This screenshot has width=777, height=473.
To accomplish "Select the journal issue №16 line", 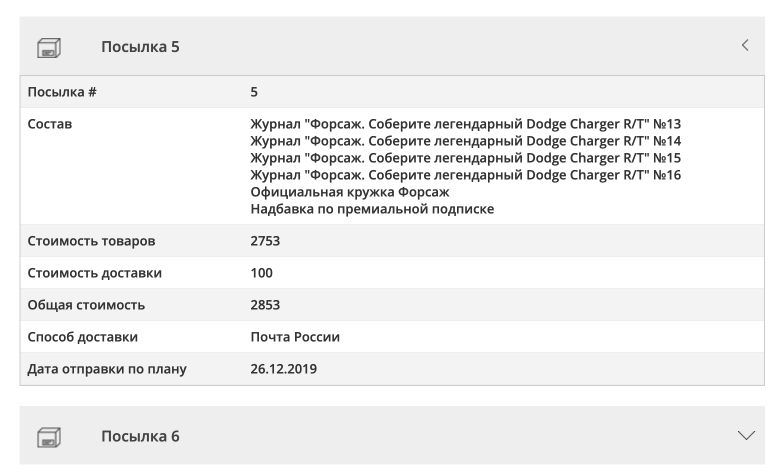I will [465, 175].
